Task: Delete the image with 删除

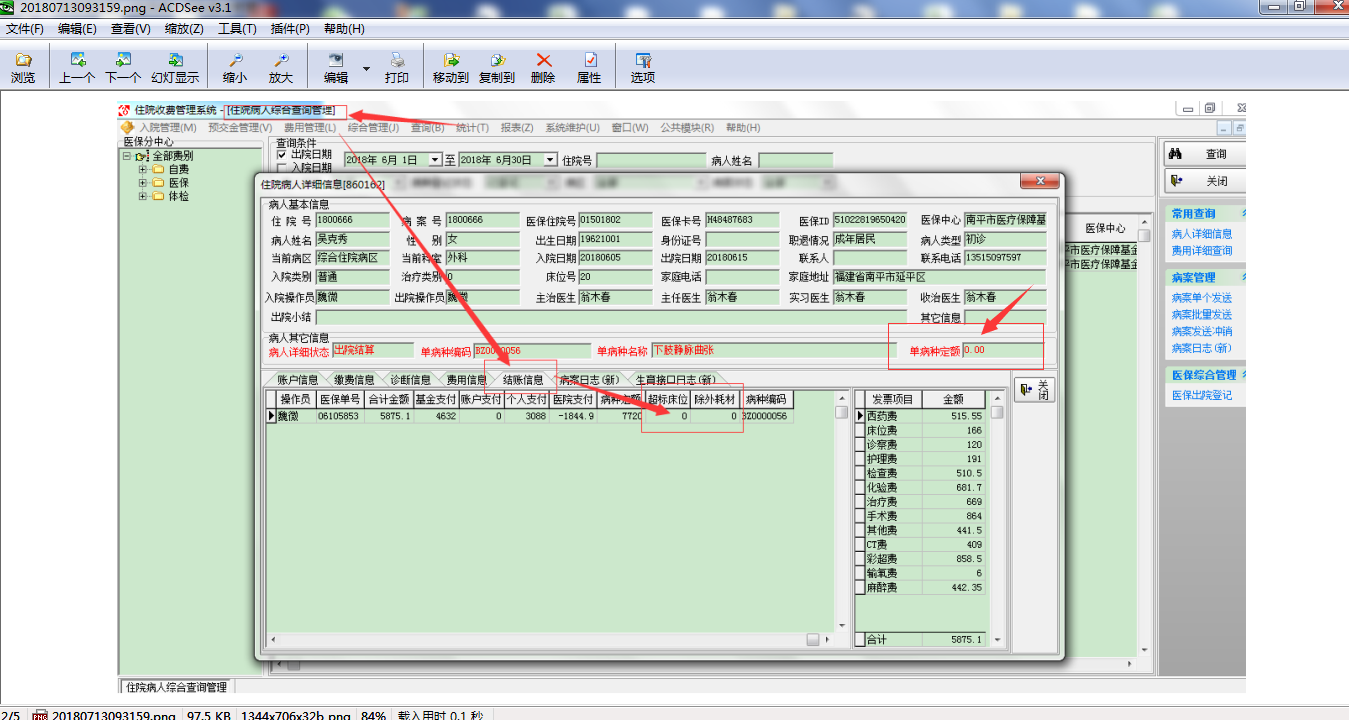Action: [543, 68]
